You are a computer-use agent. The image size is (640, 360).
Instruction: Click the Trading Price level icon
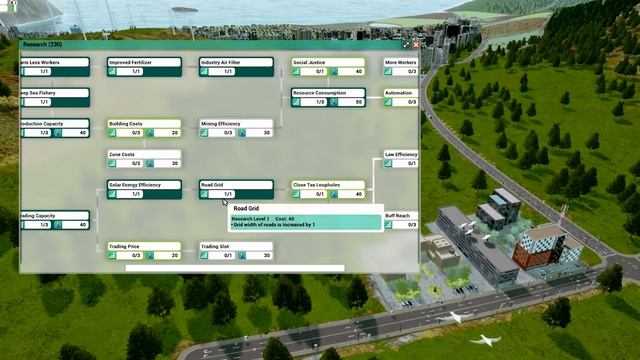112,256
